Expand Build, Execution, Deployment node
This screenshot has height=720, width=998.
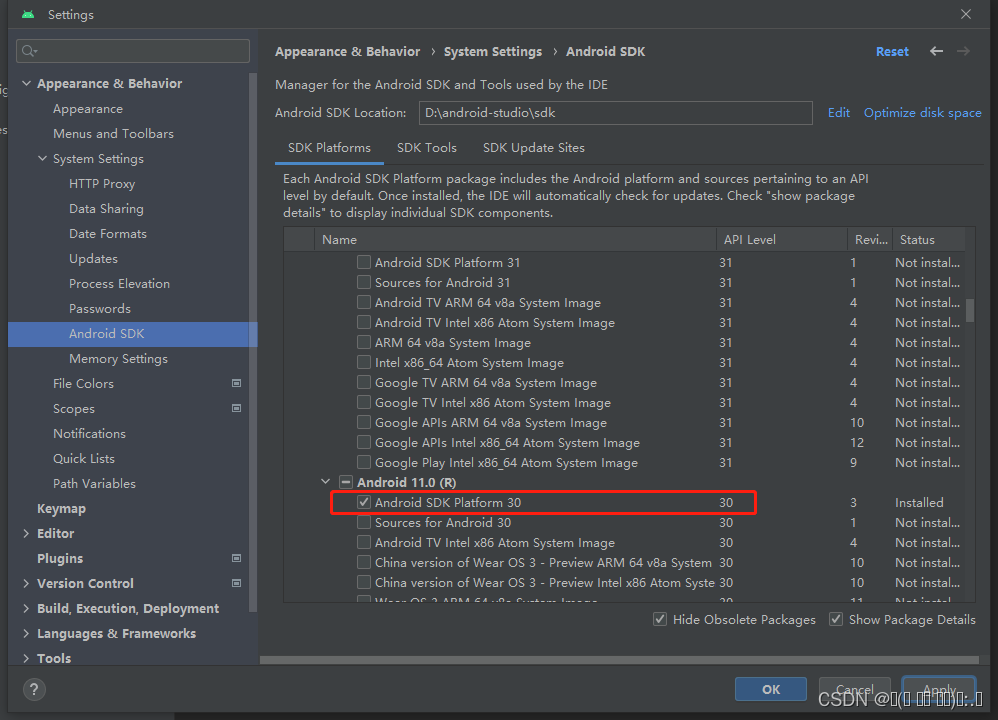(x=26, y=609)
